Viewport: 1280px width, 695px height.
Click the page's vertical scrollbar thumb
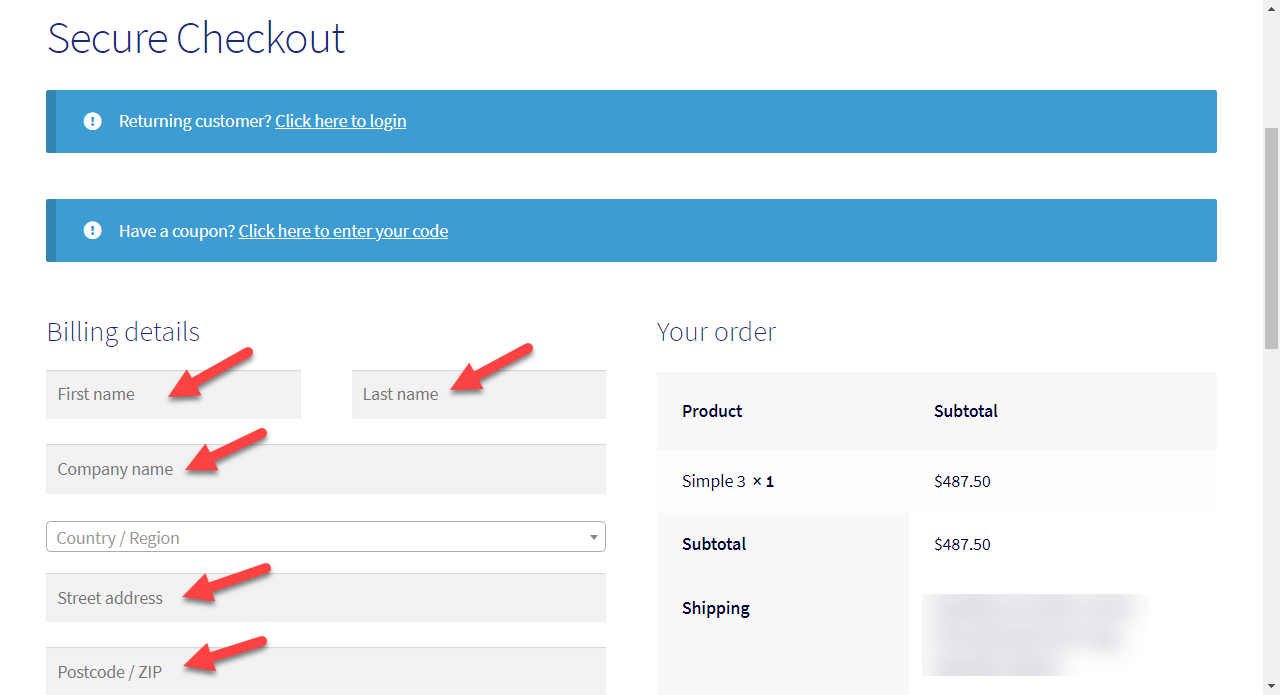coord(1271,238)
